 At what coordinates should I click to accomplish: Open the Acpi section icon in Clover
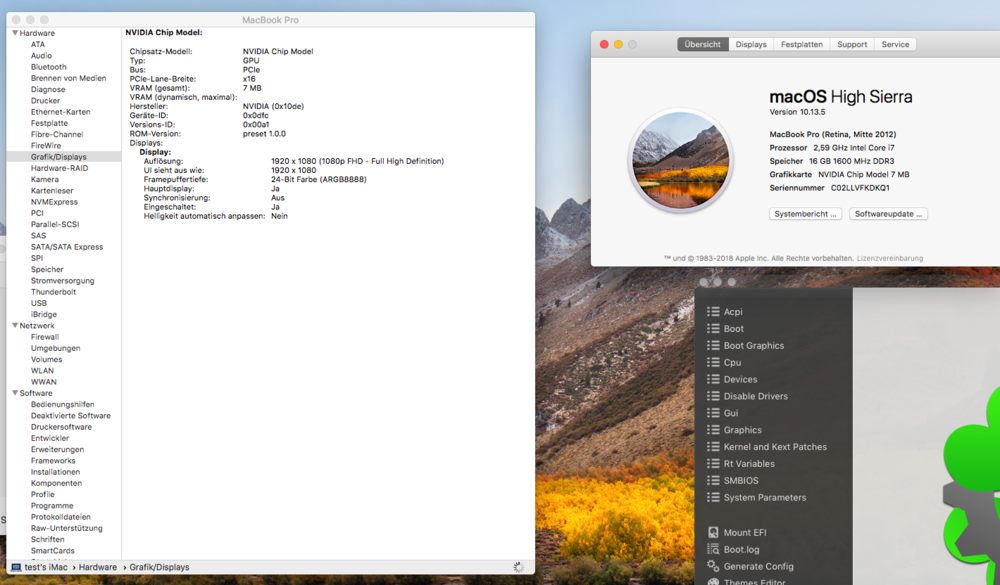tap(713, 312)
